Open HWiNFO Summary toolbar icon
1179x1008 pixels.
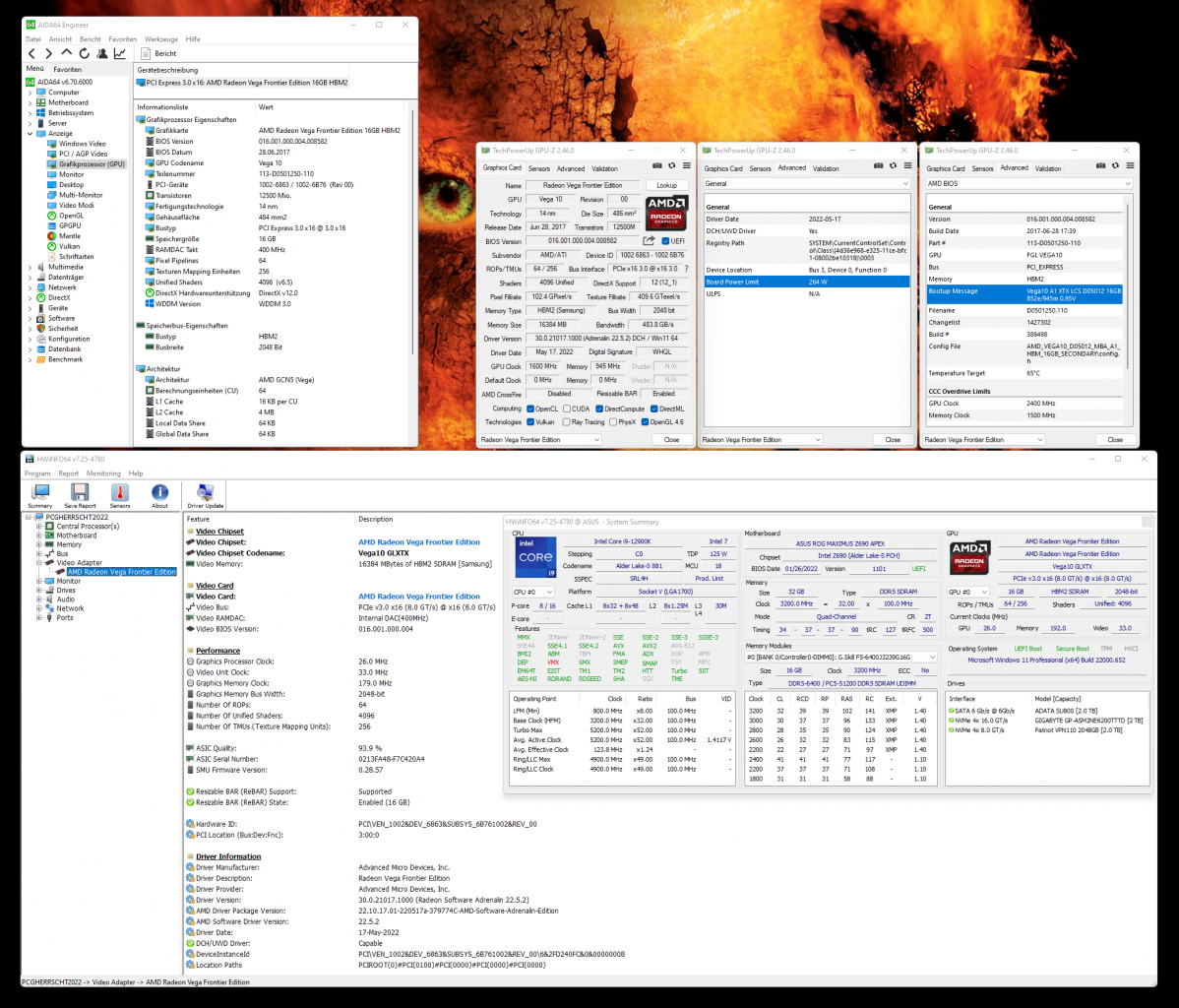tap(39, 496)
